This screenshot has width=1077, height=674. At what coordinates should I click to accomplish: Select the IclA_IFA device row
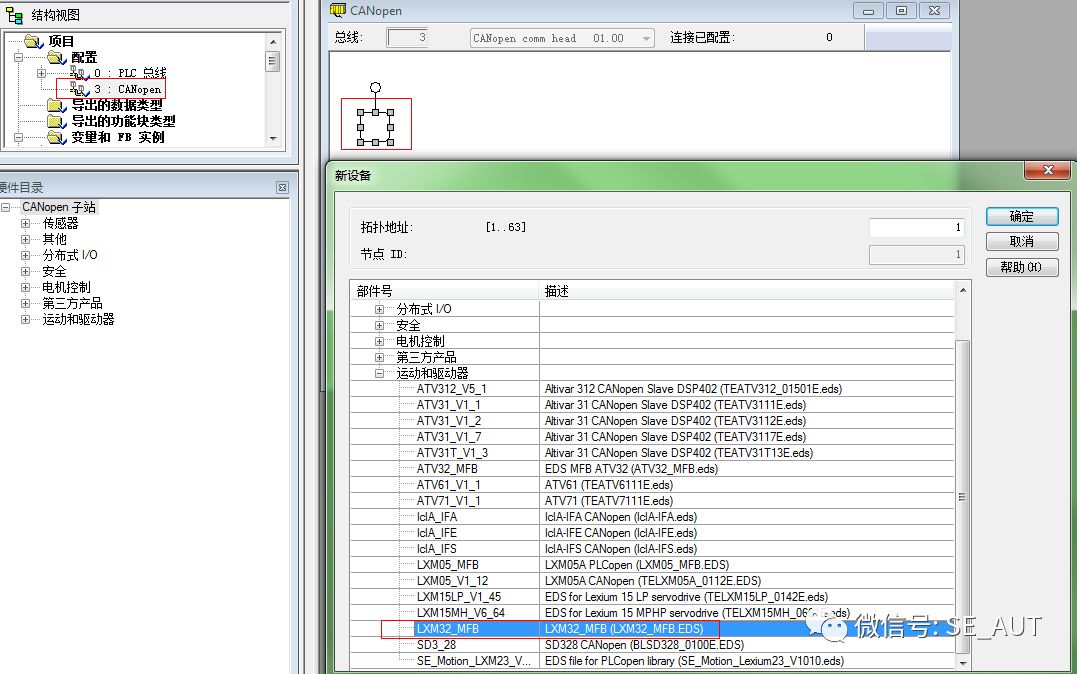click(652, 517)
